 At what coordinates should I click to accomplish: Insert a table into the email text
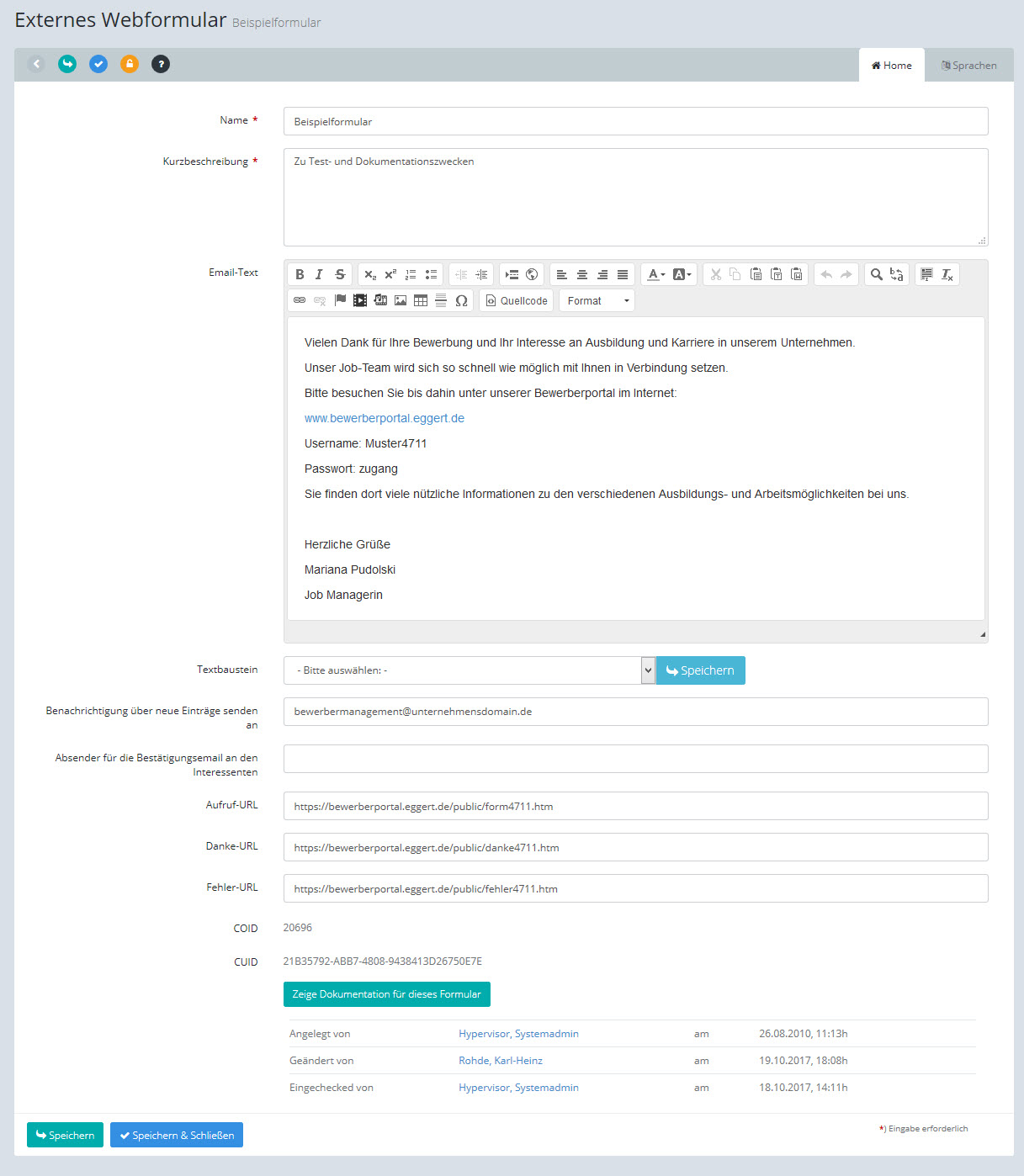pos(421,300)
